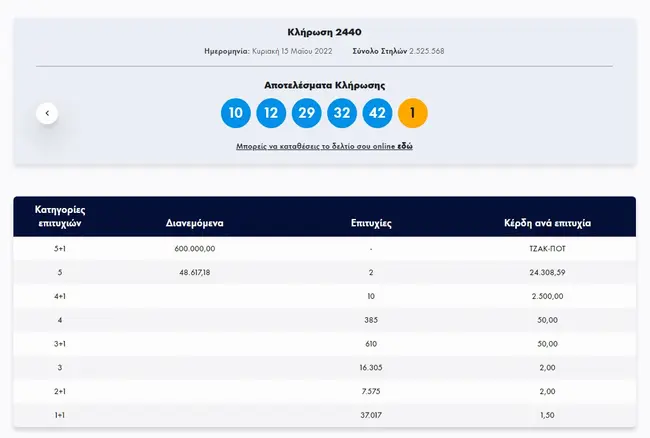Select the Διανεμόμενα column header
Image resolution: width=650 pixels, height=438 pixels.
[194, 223]
